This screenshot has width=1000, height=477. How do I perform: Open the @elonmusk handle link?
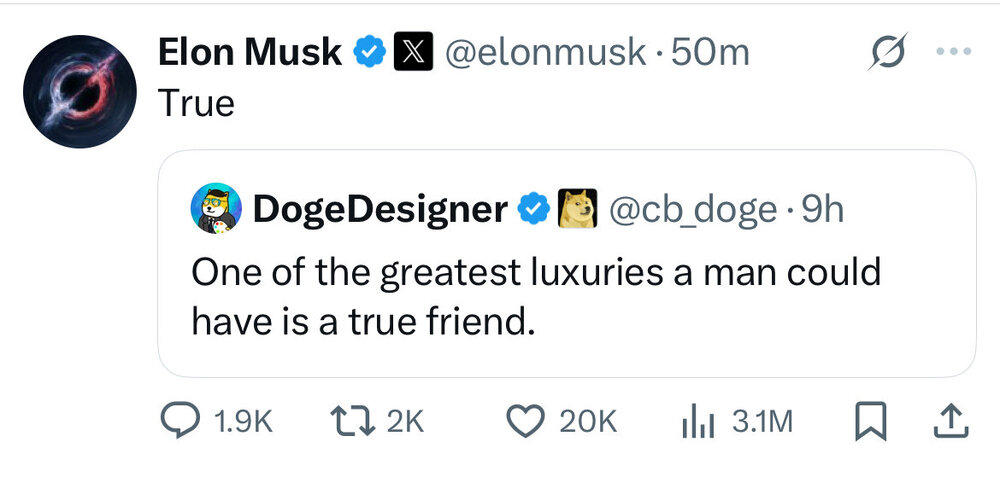pos(545,53)
